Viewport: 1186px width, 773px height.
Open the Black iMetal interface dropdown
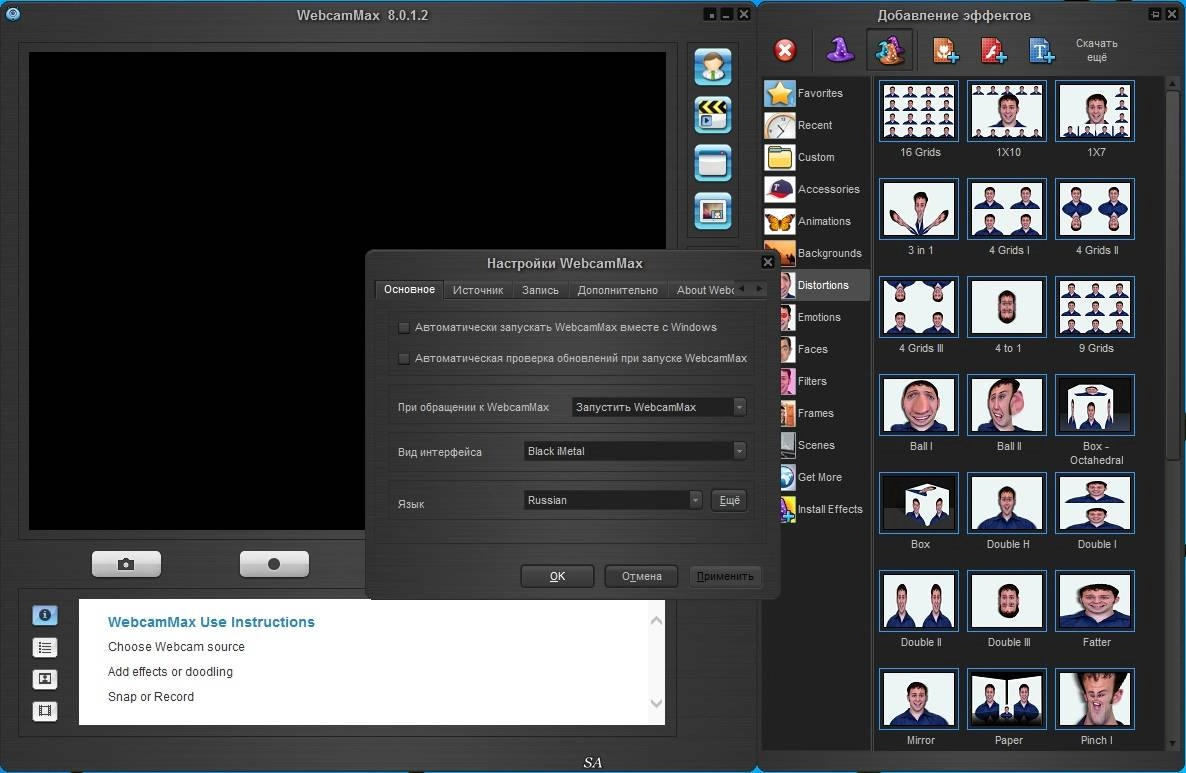(635, 451)
